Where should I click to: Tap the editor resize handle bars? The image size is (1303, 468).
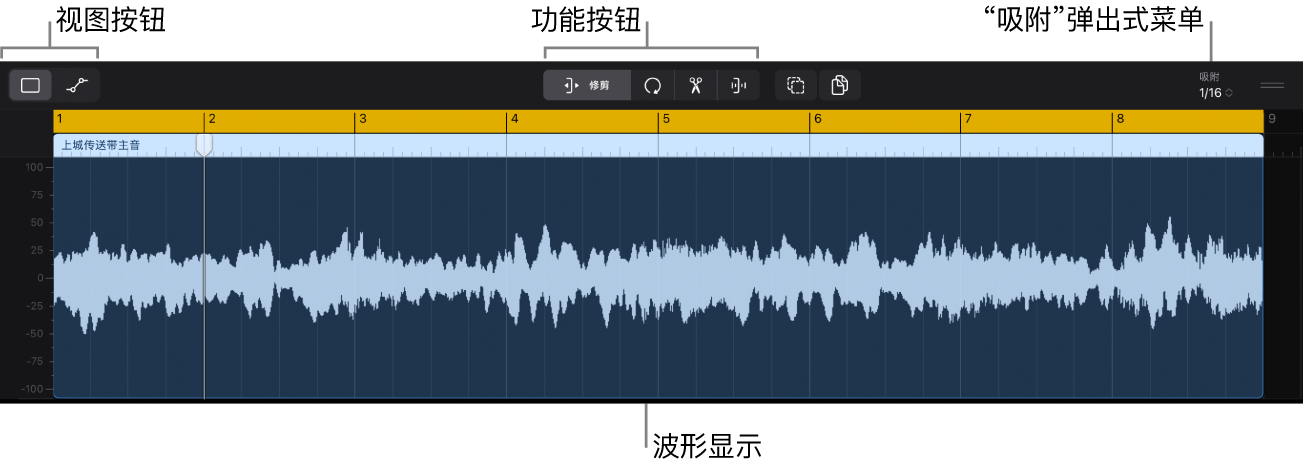click(1272, 86)
